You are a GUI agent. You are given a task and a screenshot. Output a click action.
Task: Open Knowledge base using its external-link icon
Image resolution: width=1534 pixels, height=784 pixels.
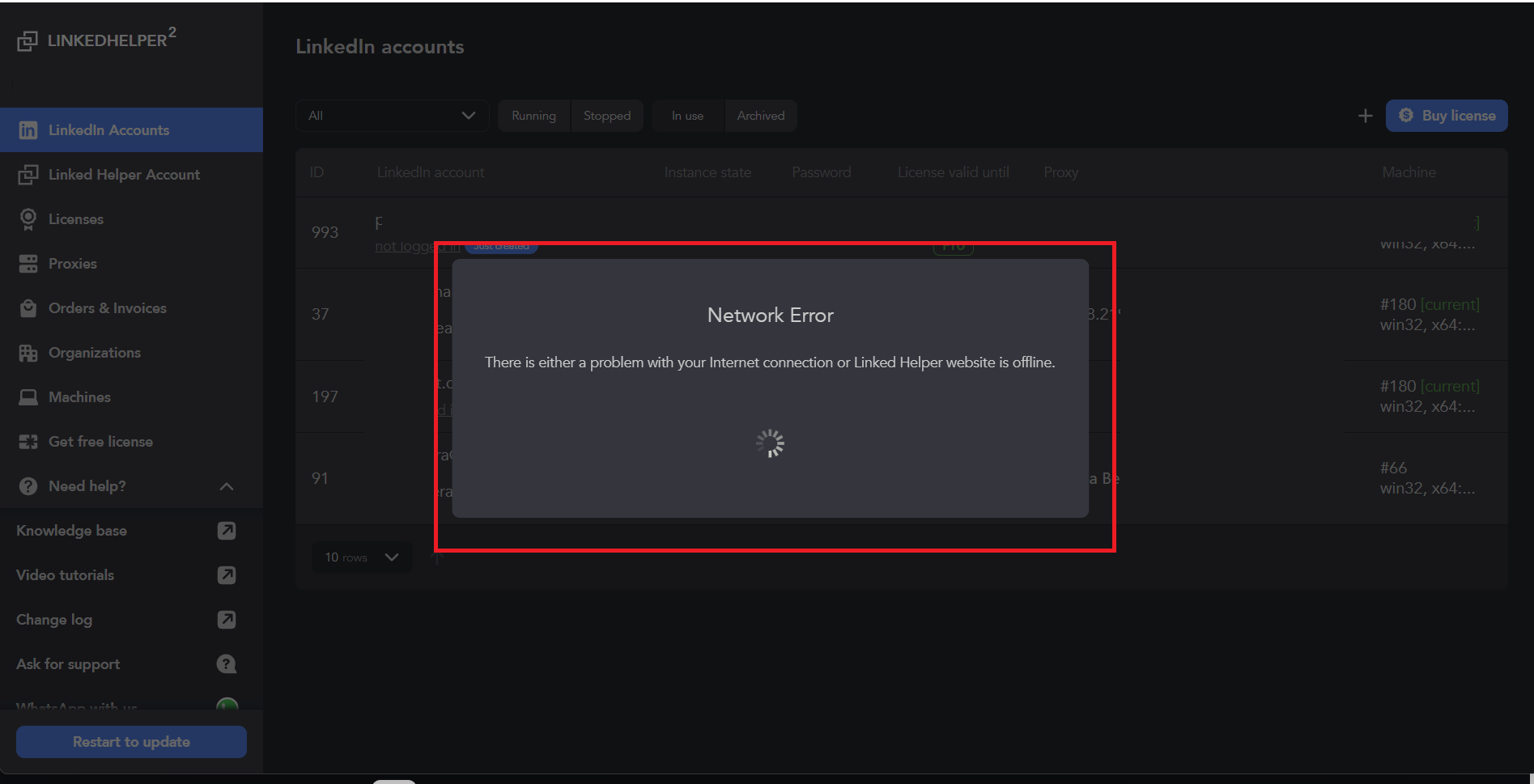tap(226, 531)
